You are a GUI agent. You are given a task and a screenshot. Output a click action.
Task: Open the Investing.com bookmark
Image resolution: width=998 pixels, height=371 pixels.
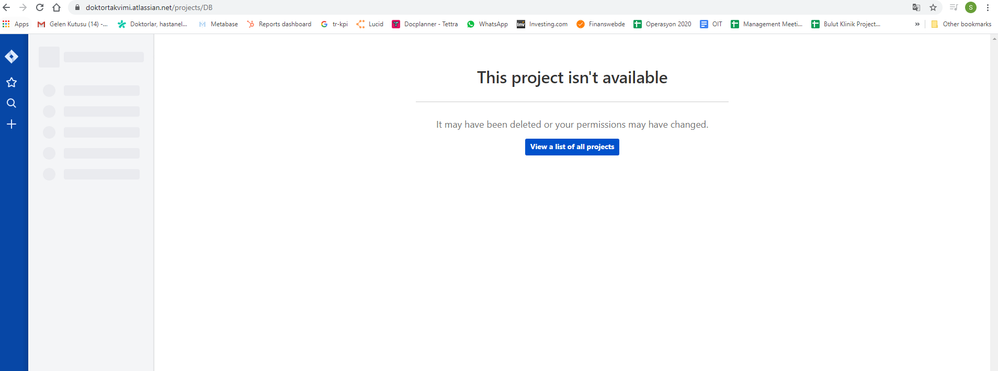[x=542, y=24]
